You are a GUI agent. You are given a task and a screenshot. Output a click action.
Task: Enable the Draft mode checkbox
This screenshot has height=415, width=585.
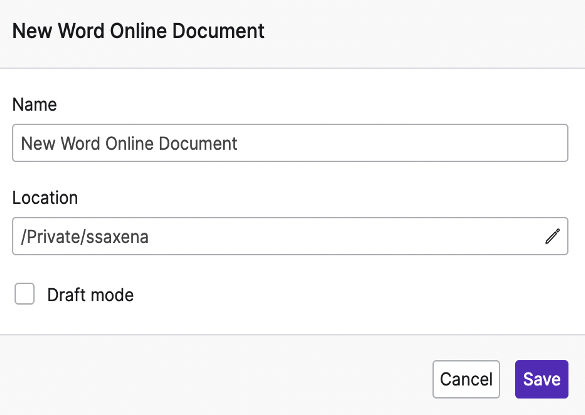[x=25, y=294]
